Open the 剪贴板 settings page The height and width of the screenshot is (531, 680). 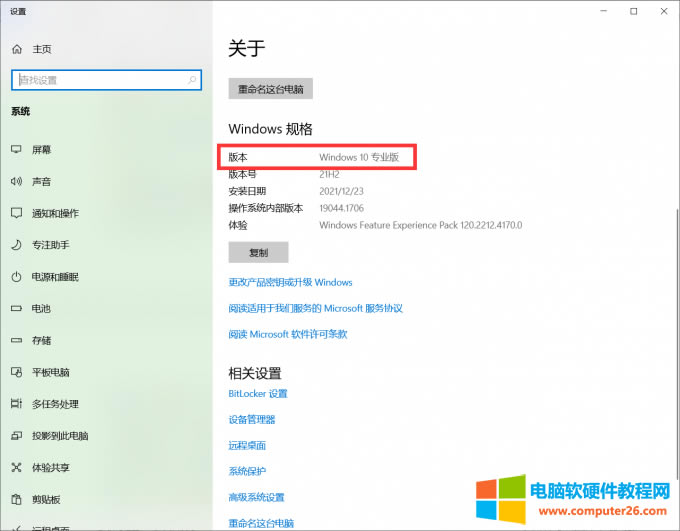pyautogui.click(x=46, y=499)
